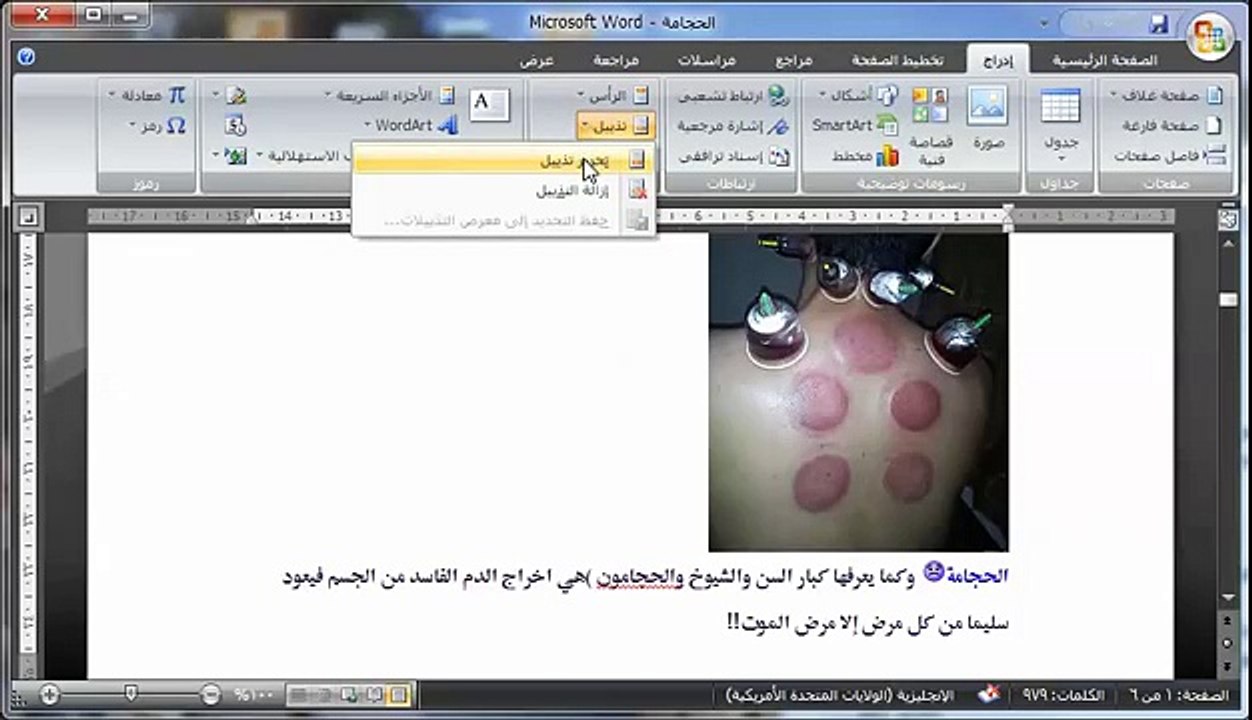Image resolution: width=1252 pixels, height=720 pixels.
Task: Insert a bookmark (إشارة مرجعية)
Action: coord(735,126)
